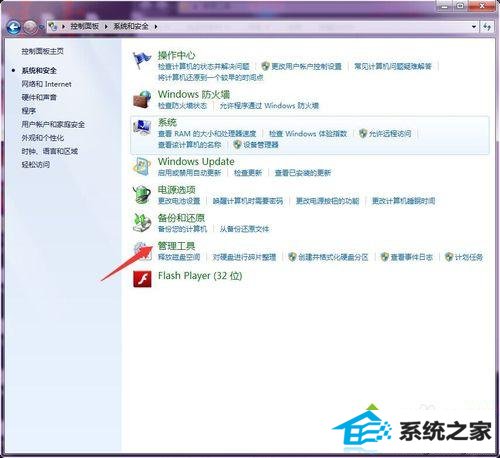Open 时钟、语言和区域 category
The image size is (500, 458).
pyautogui.click(x=50, y=151)
